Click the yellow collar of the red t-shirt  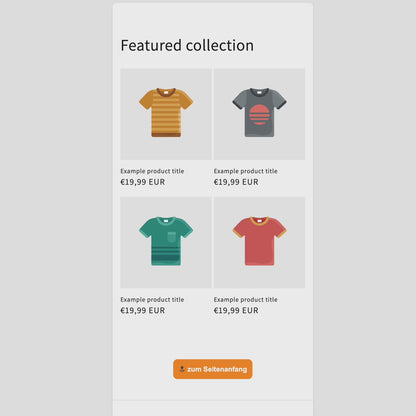(259, 220)
